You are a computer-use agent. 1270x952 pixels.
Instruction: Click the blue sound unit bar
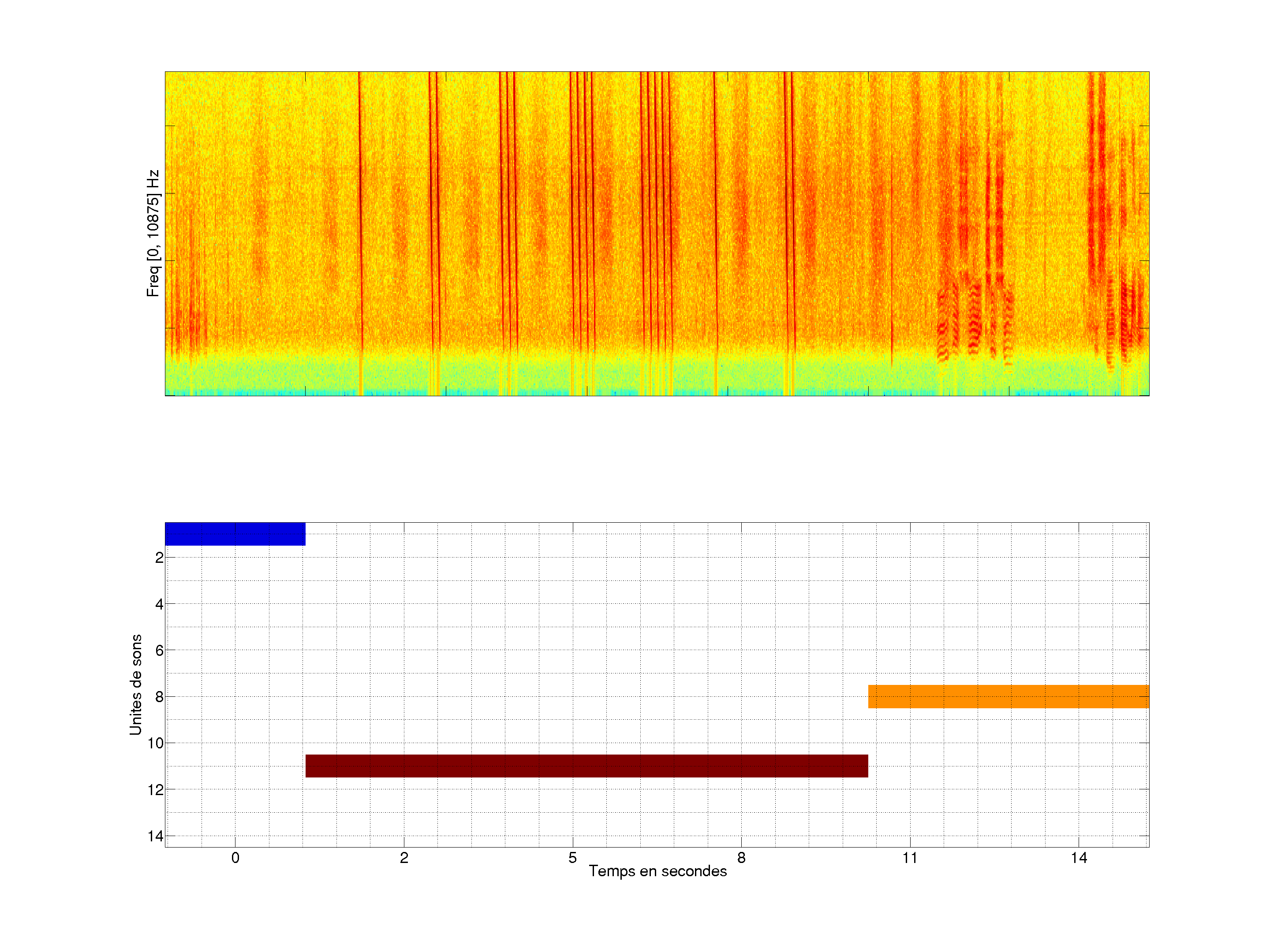(x=235, y=534)
